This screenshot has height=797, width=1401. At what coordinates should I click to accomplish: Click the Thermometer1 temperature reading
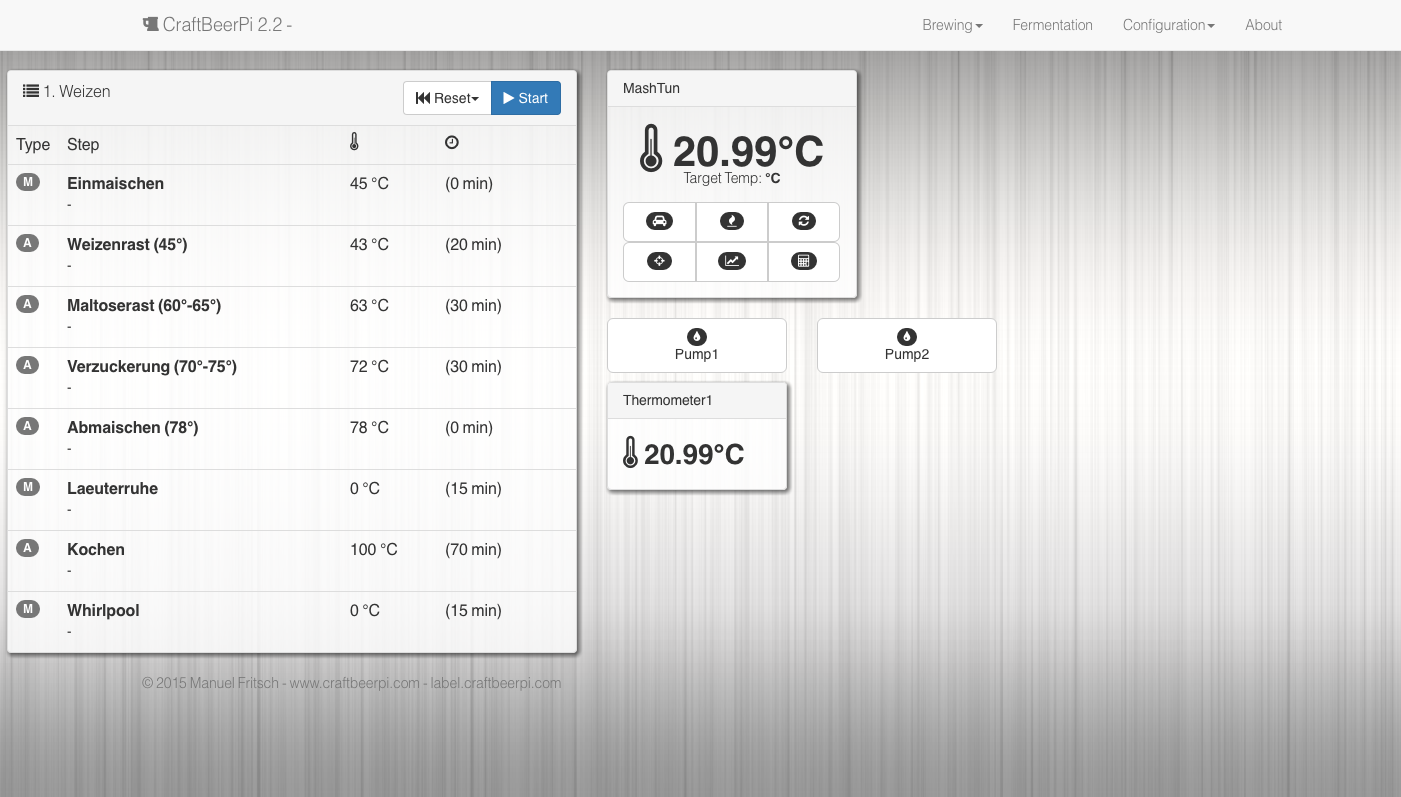pos(693,455)
